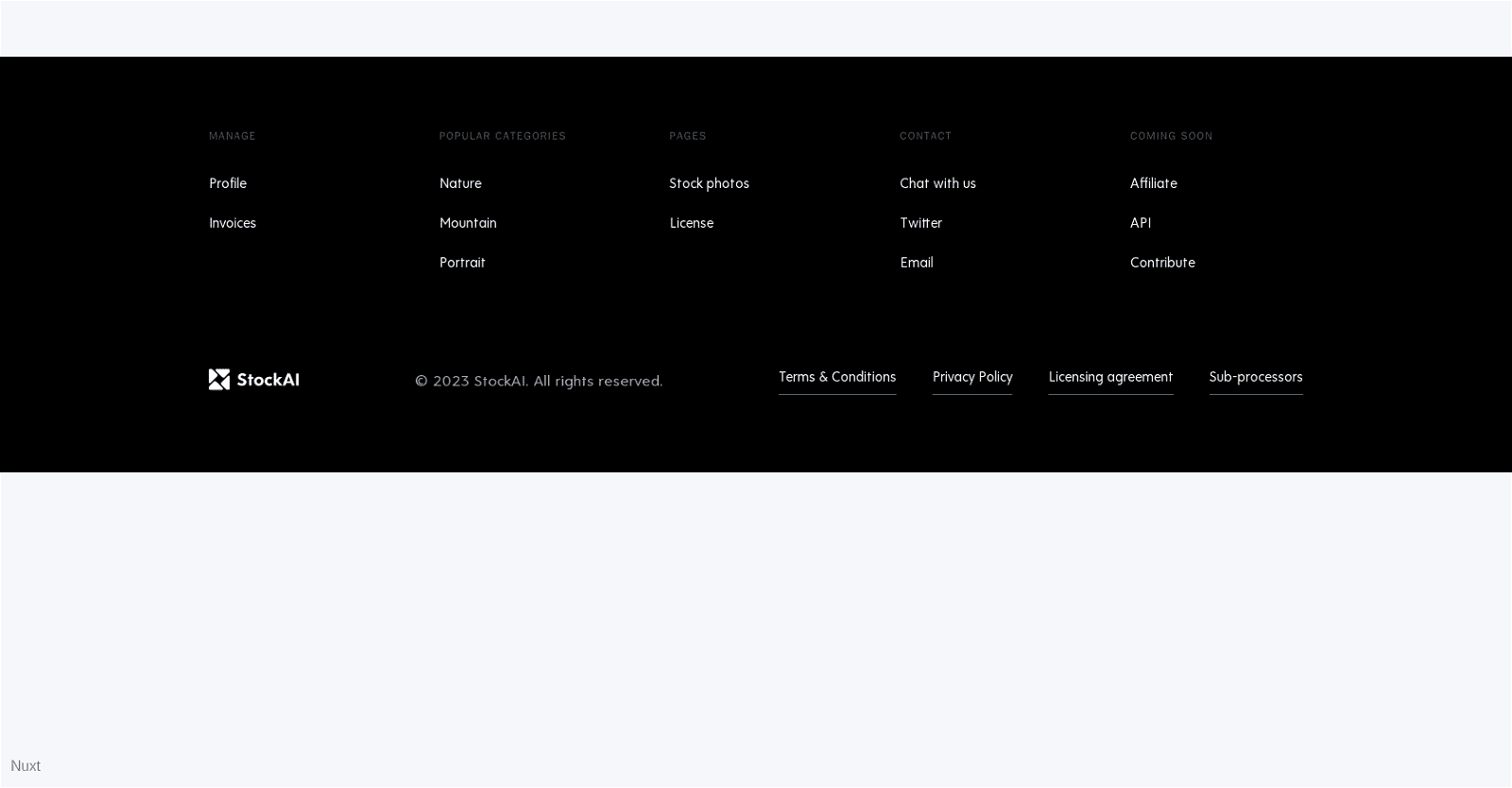Viewport: 1512px width, 788px height.
Task: Open the Contribute link
Action: coord(1161,263)
